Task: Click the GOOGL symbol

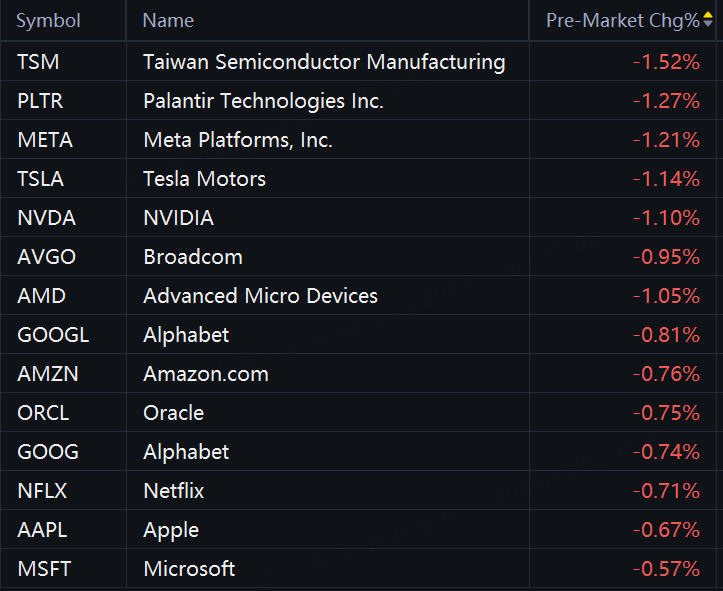Action: tap(53, 335)
